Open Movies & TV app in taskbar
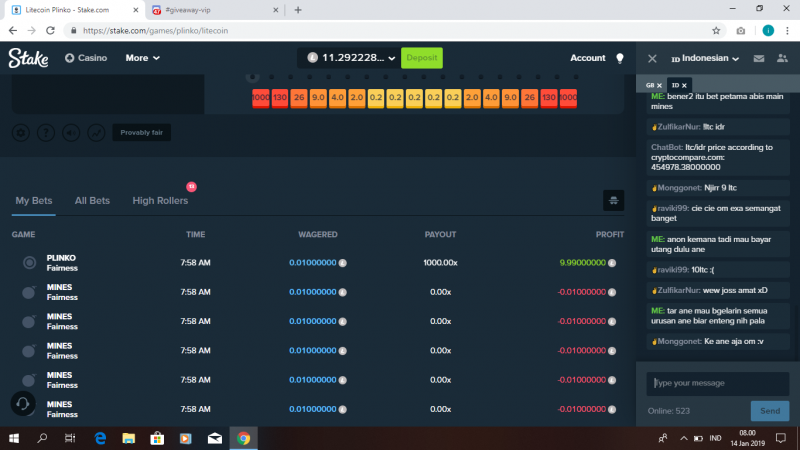The width and height of the screenshot is (800, 450). 186,438
